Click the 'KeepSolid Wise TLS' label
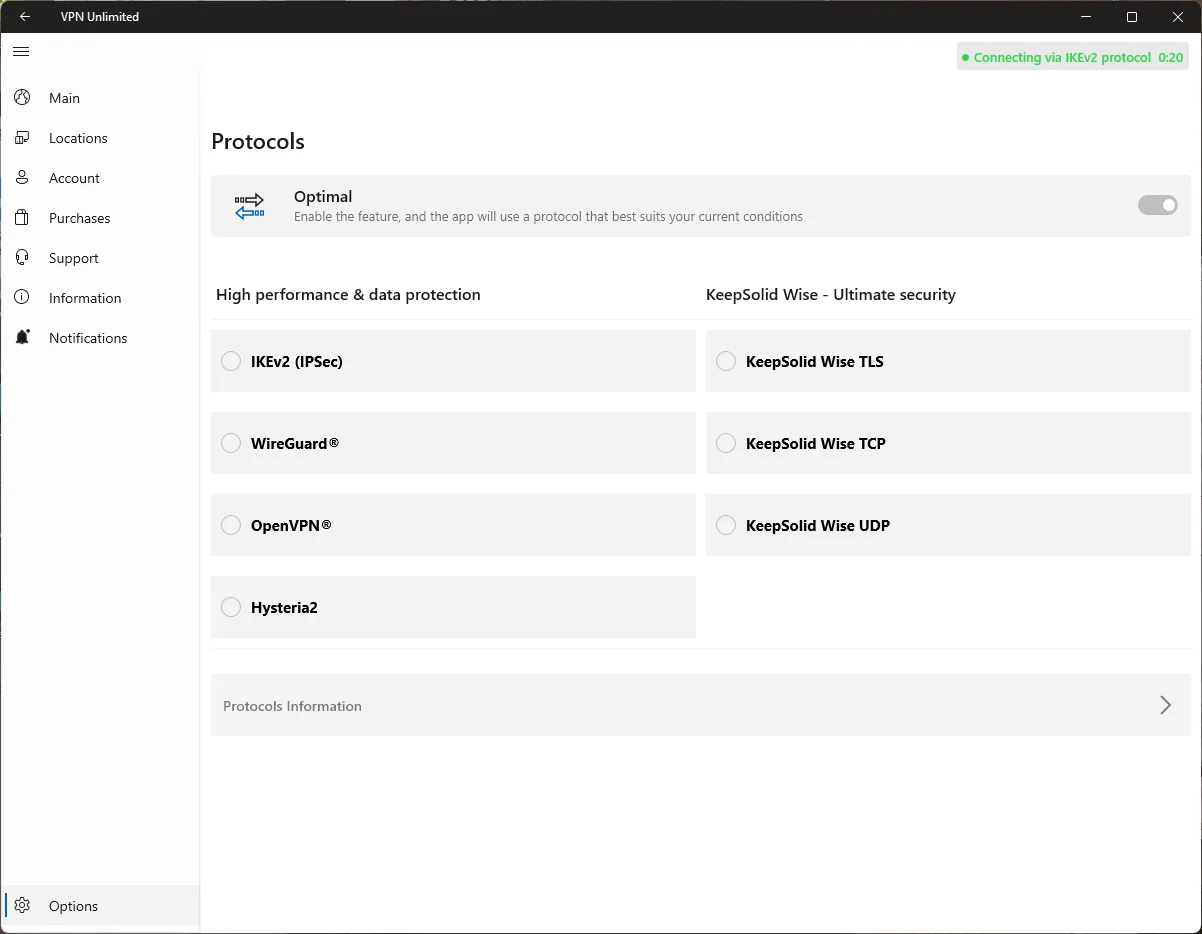The height and width of the screenshot is (934, 1202). pos(815,362)
